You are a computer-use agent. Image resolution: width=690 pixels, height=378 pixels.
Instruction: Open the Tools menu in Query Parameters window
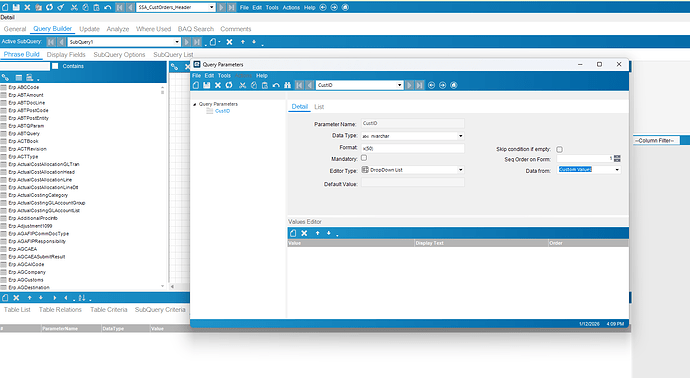pyautogui.click(x=224, y=76)
